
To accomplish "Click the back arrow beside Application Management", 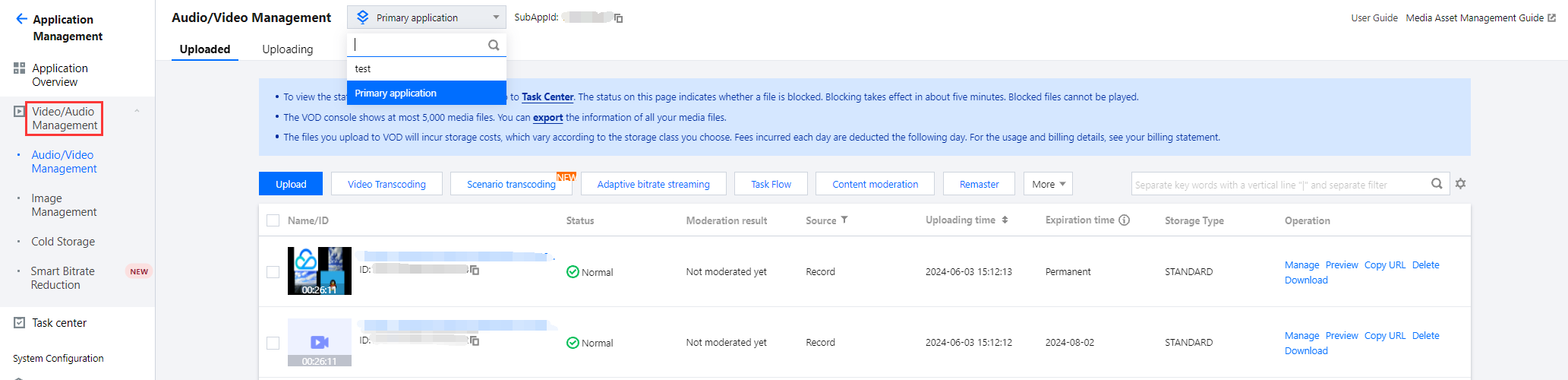I will point(21,19).
